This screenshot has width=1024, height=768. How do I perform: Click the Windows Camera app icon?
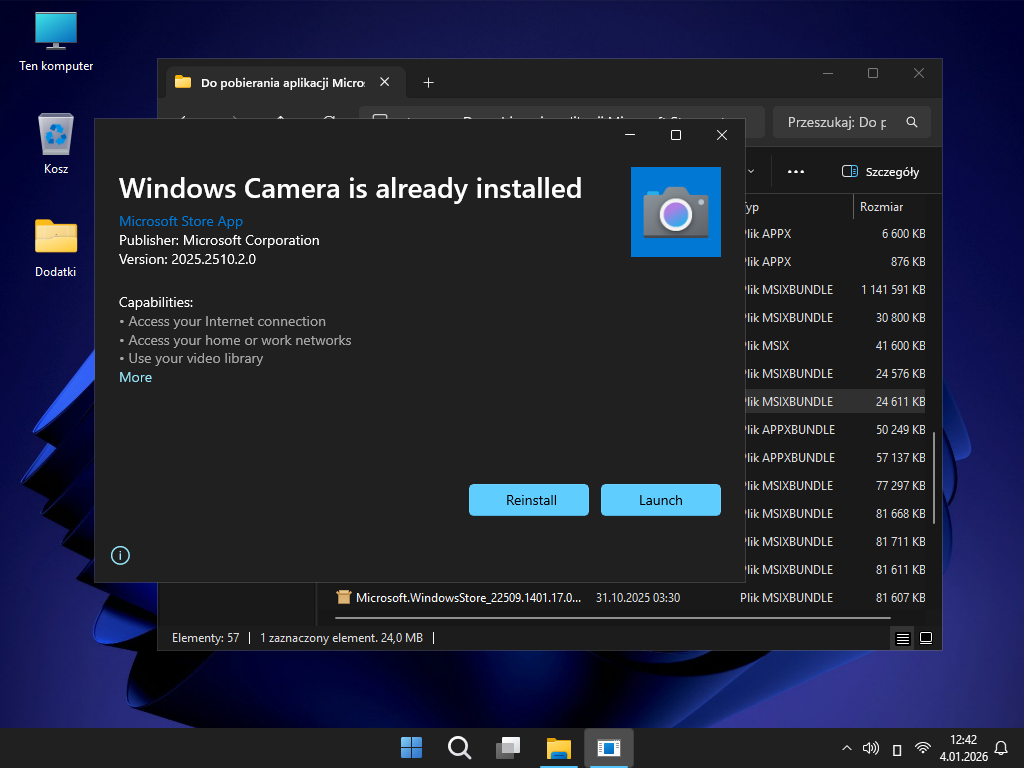[x=675, y=212]
